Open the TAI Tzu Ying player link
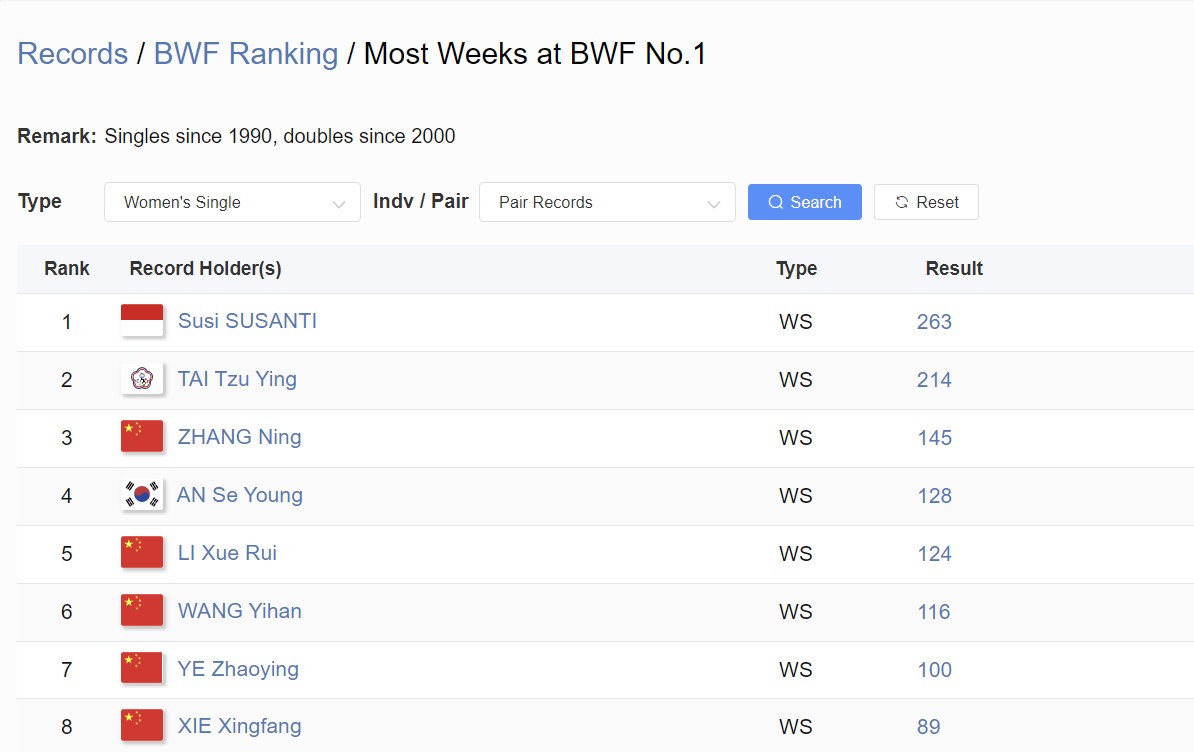This screenshot has height=752, width=1194. click(237, 379)
